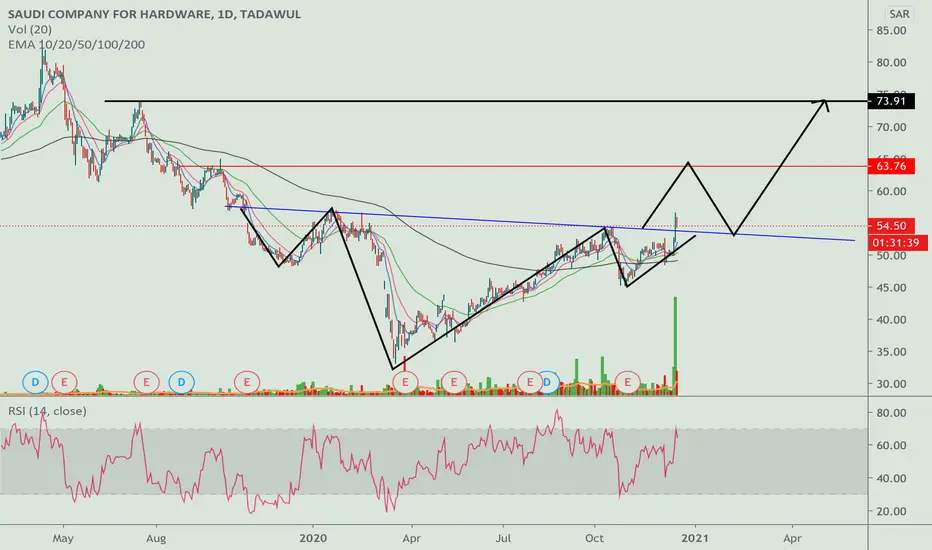
Task: Click the 50.00 price axis label
Action: 891,255
